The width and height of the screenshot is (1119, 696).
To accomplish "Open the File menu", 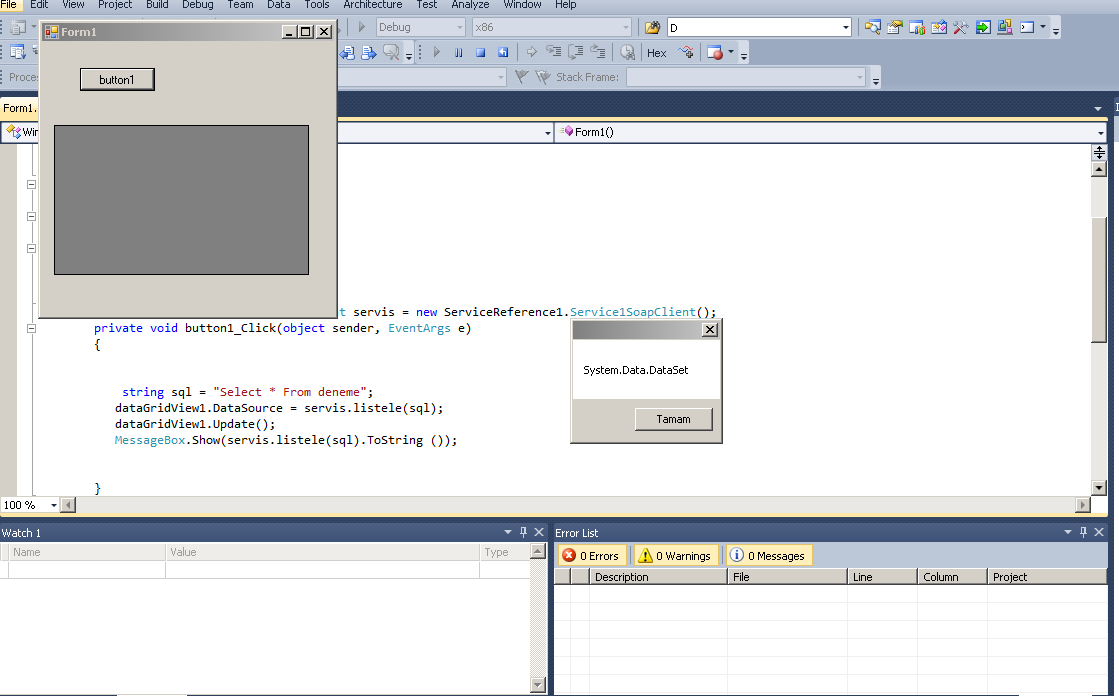I will click(9, 4).
